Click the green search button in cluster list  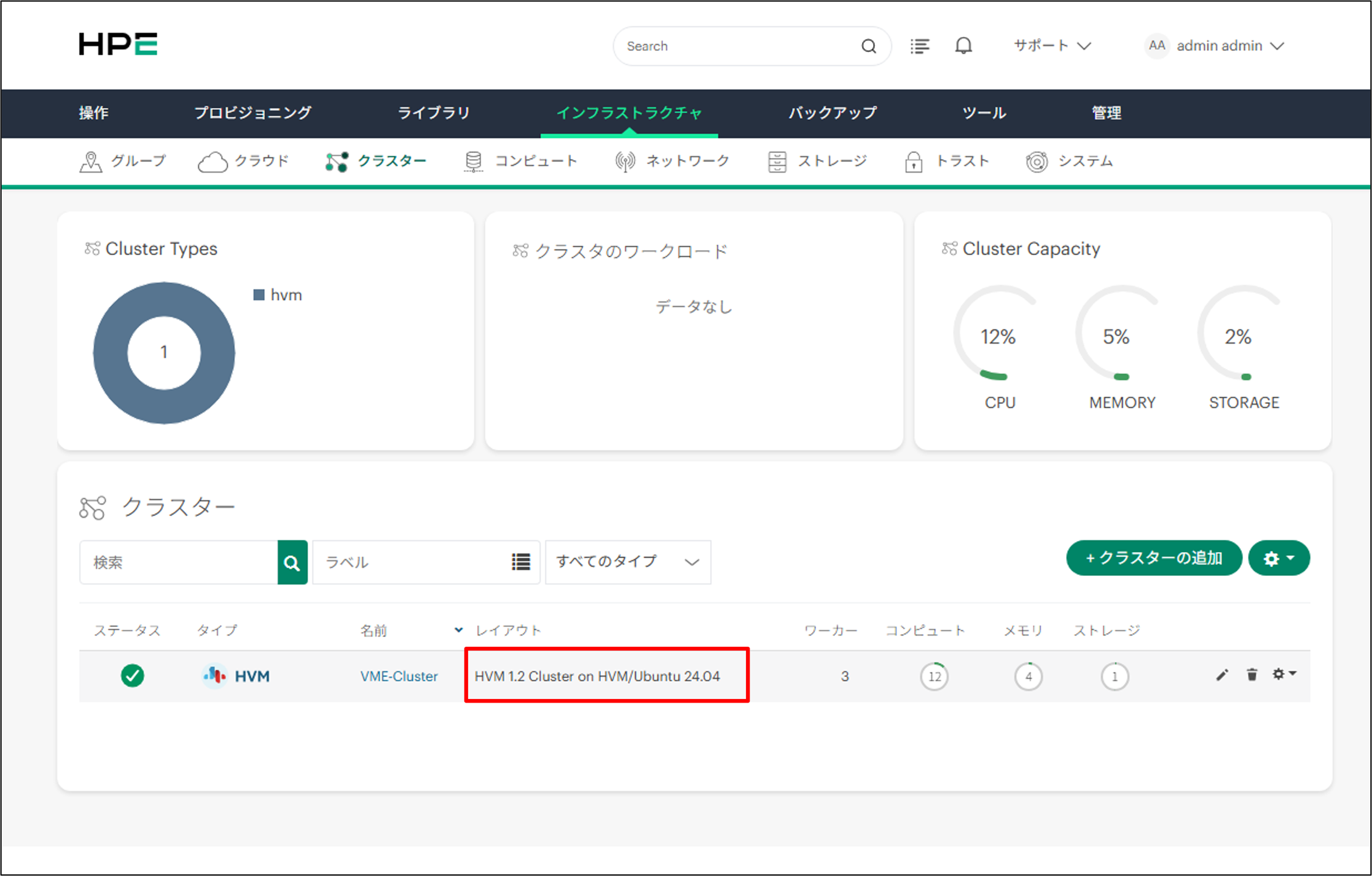click(292, 562)
